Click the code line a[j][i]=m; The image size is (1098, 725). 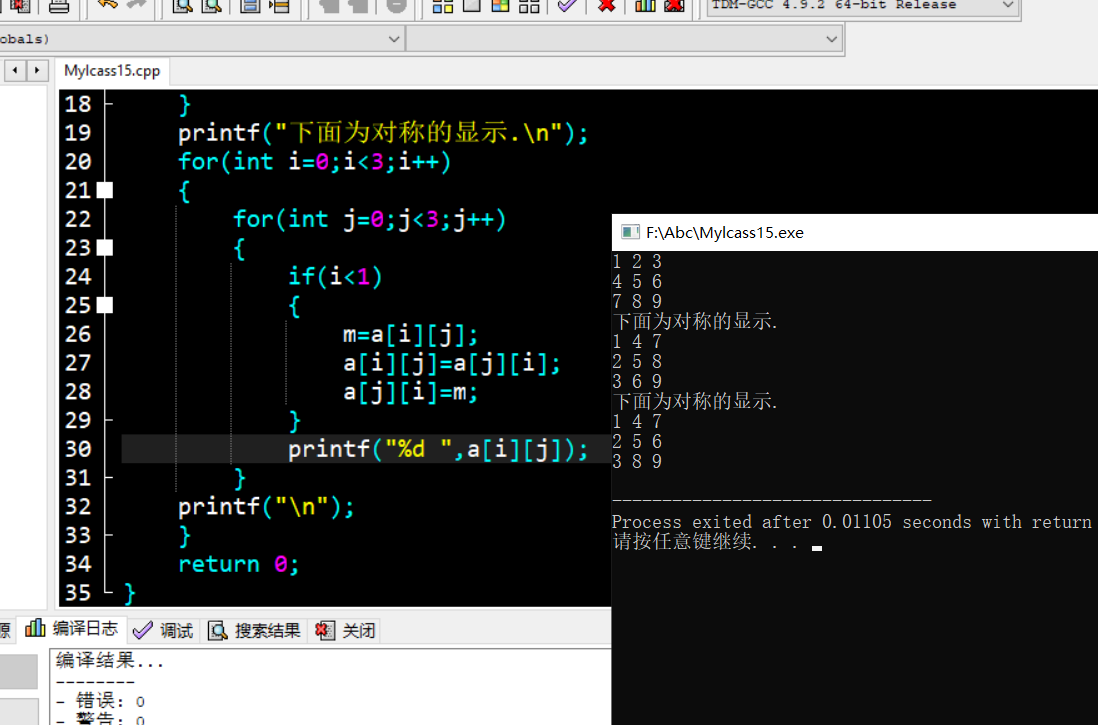click(x=410, y=392)
